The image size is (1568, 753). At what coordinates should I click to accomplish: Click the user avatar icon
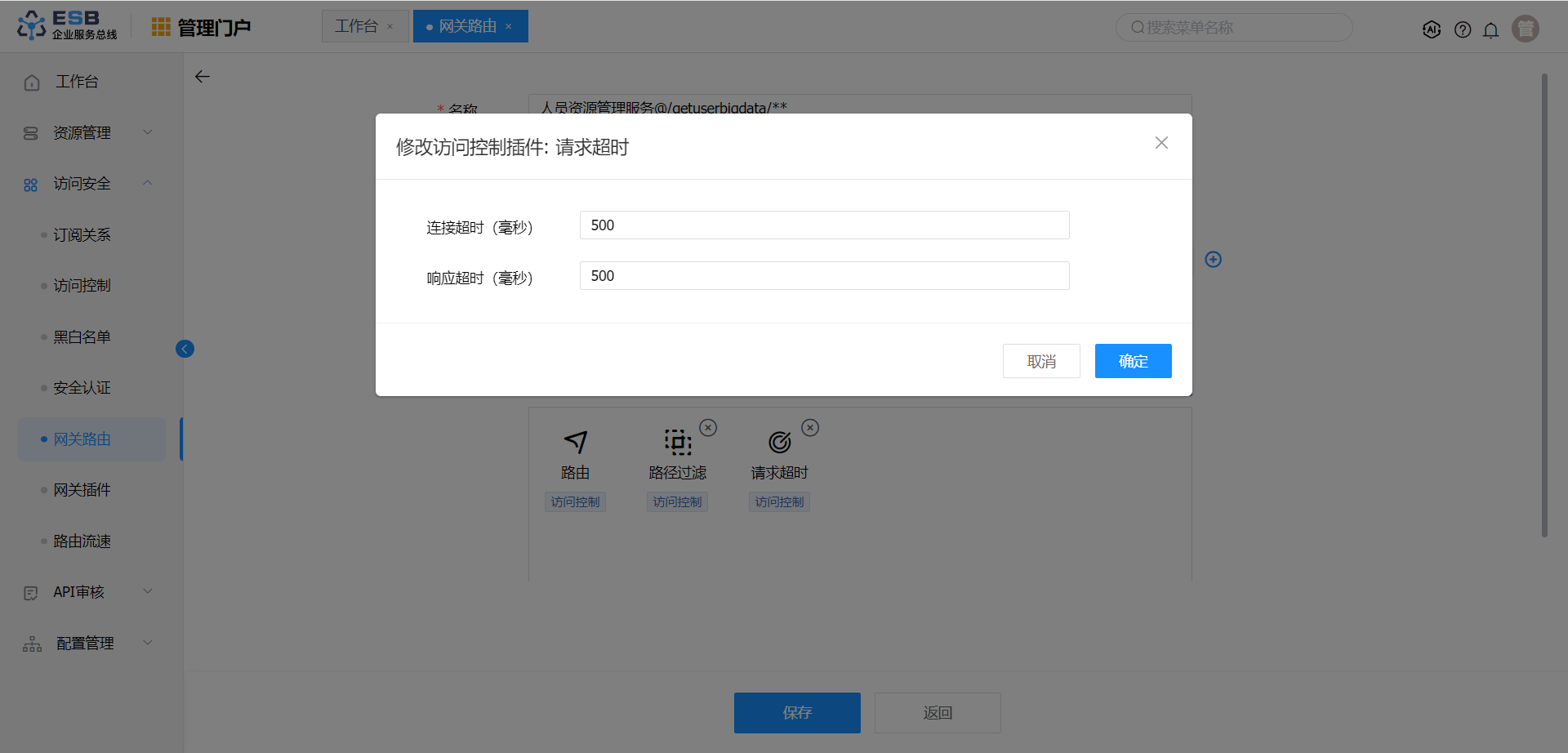coord(1526,29)
